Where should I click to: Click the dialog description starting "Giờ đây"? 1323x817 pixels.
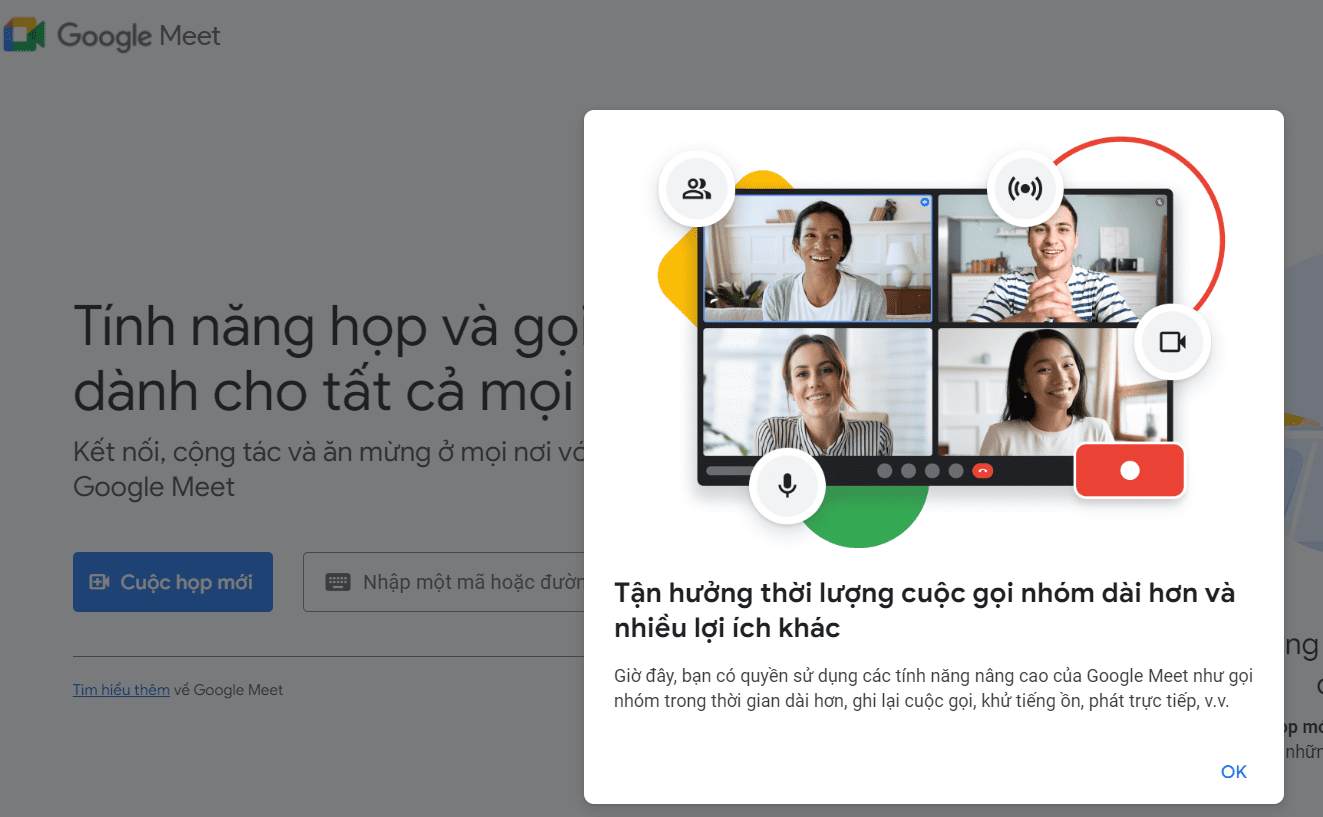(933, 689)
